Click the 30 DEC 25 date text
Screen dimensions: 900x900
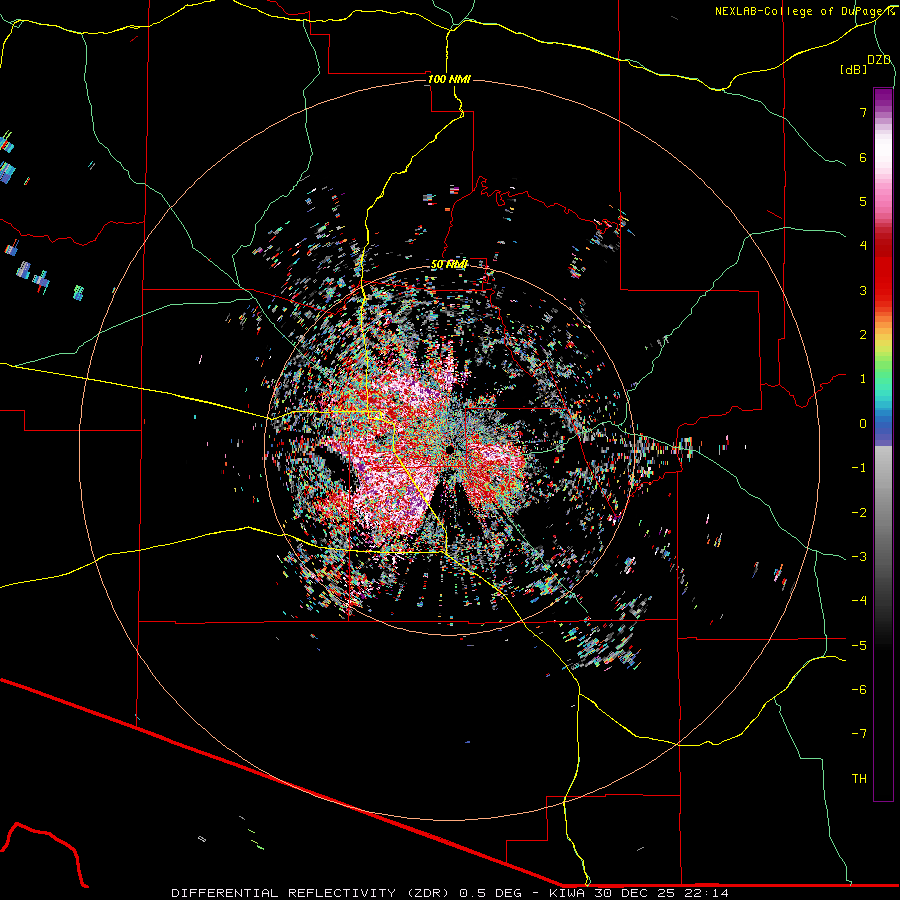[633, 893]
